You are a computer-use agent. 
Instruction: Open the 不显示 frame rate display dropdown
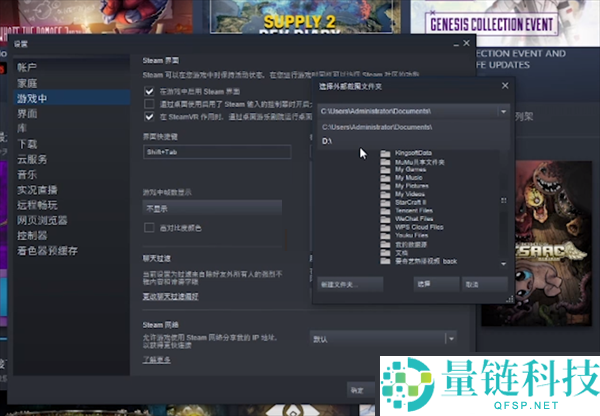pyautogui.click(x=212, y=208)
